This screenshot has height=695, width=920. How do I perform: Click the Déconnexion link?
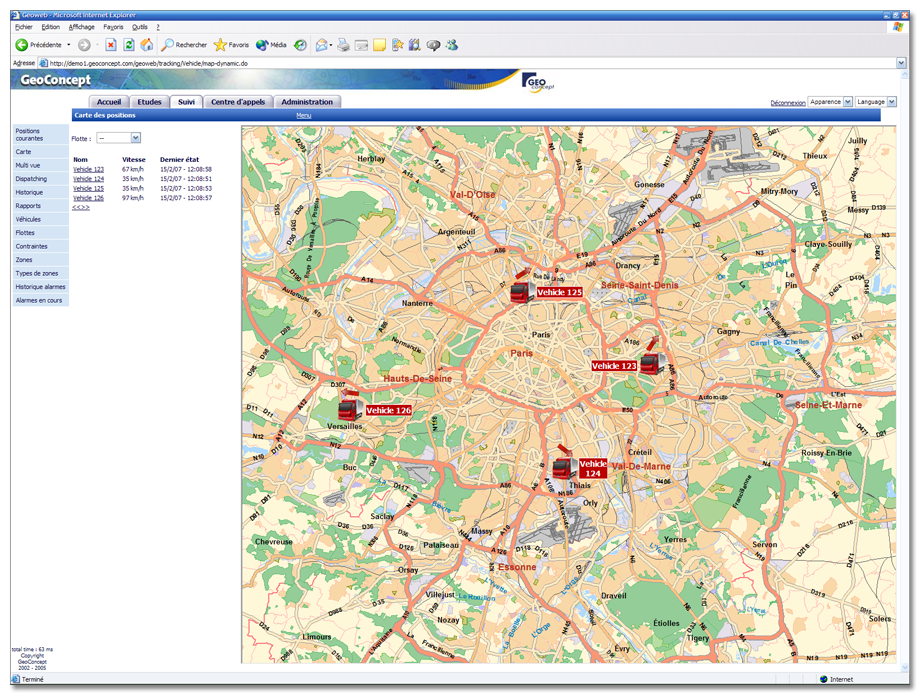[787, 103]
